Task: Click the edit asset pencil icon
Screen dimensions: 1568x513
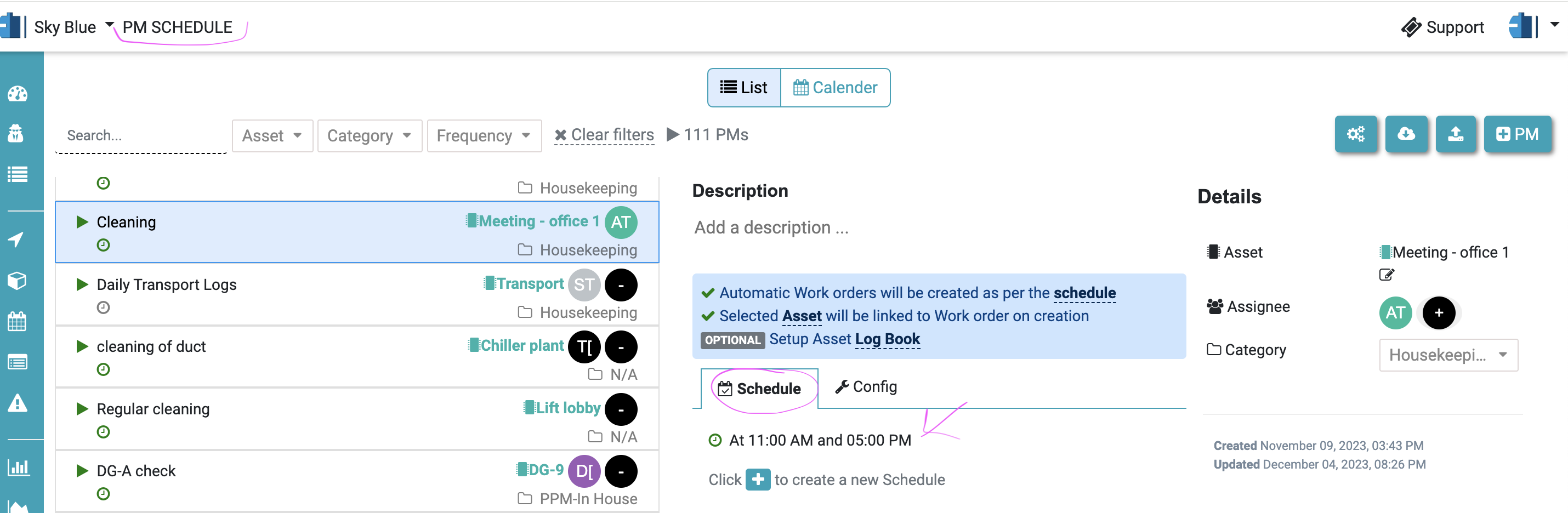Action: [x=1386, y=275]
